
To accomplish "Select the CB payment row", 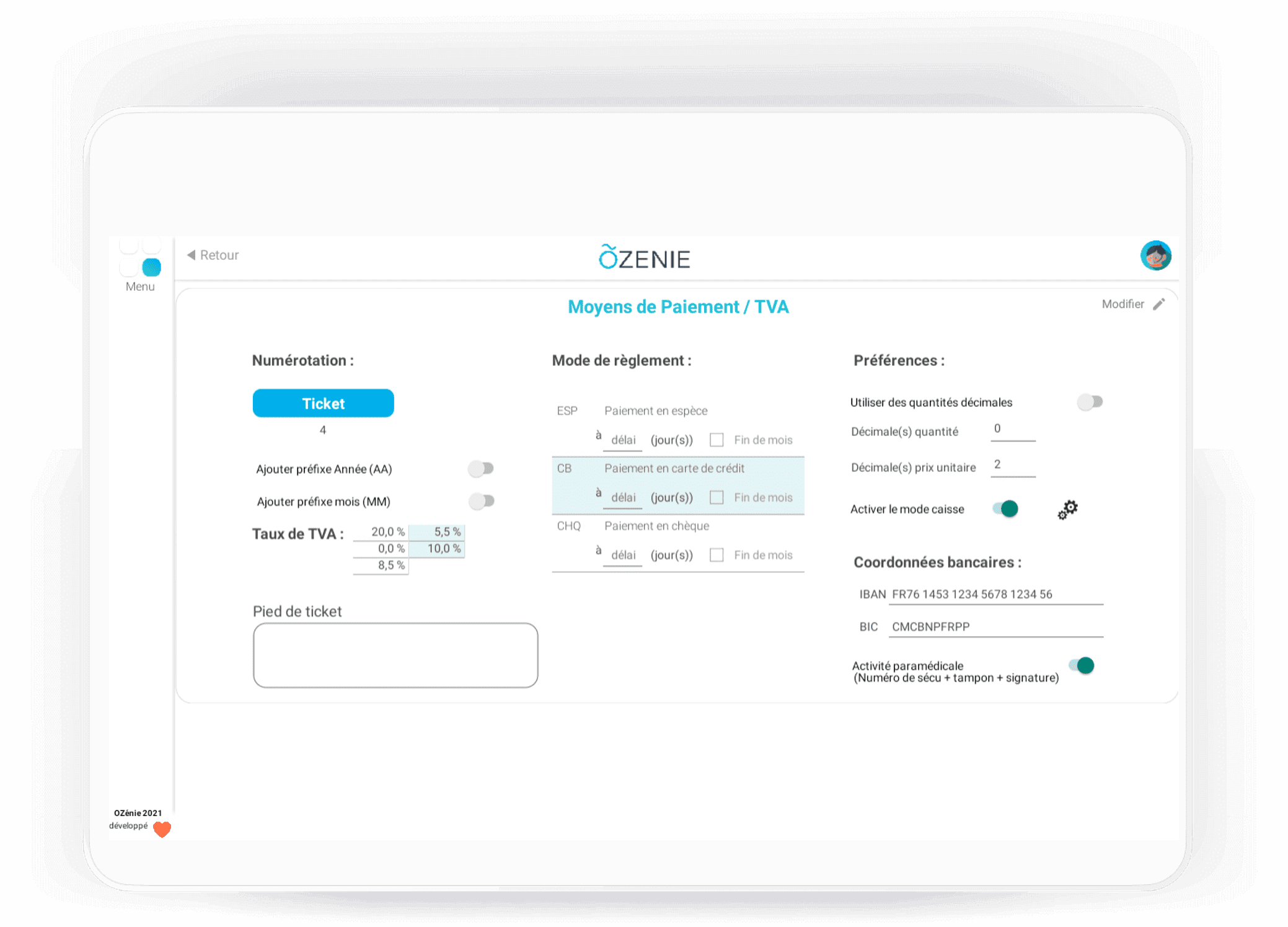I will pyautogui.click(x=678, y=486).
